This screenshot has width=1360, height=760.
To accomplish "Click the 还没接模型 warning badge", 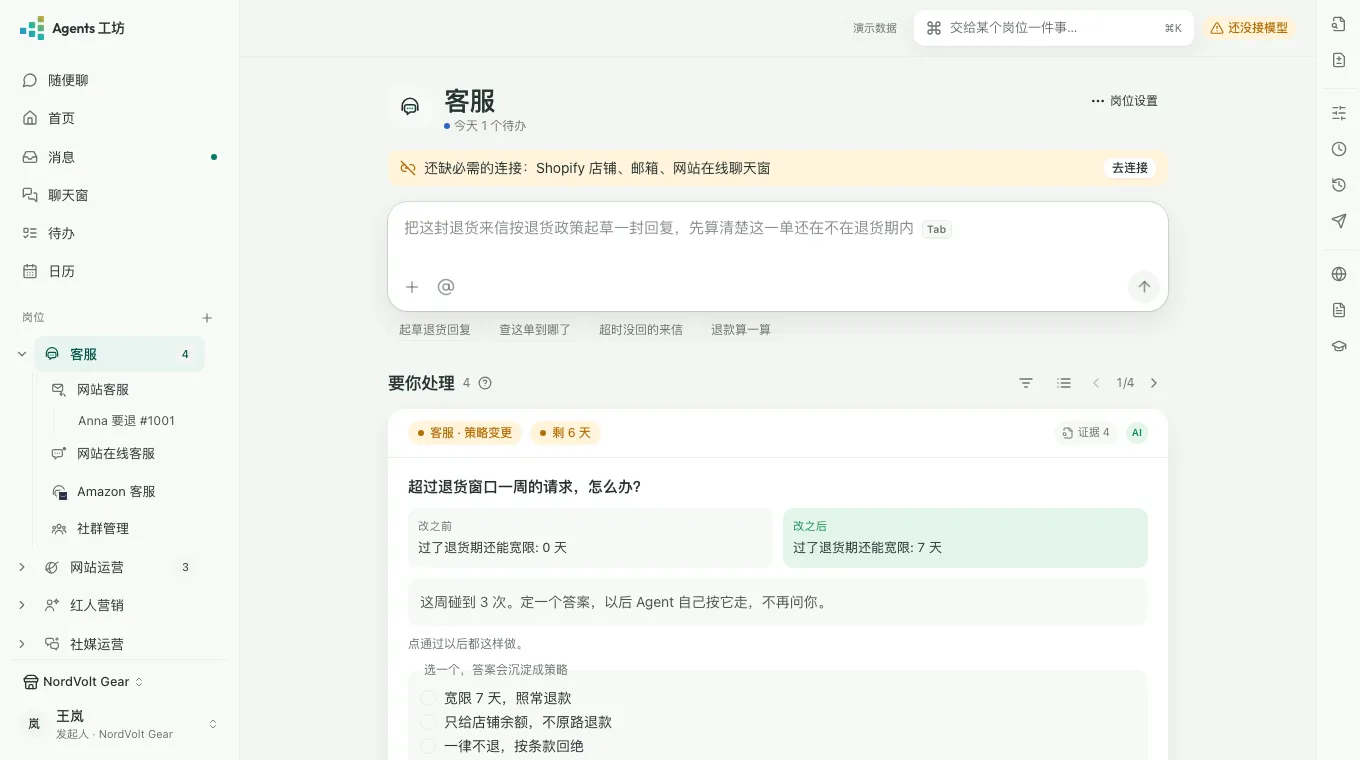I will 1249,28.
